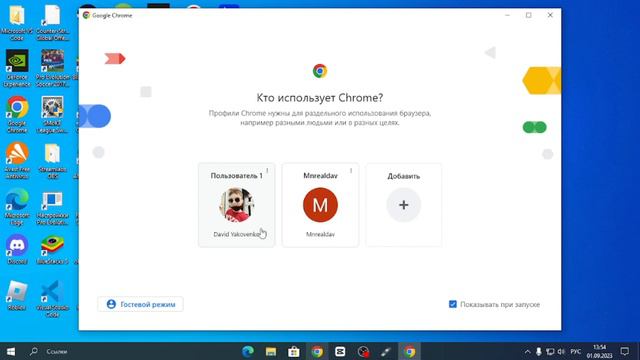Viewport: 640px width, 360px height.
Task: Open the Windows Start menu
Action: coord(11,351)
